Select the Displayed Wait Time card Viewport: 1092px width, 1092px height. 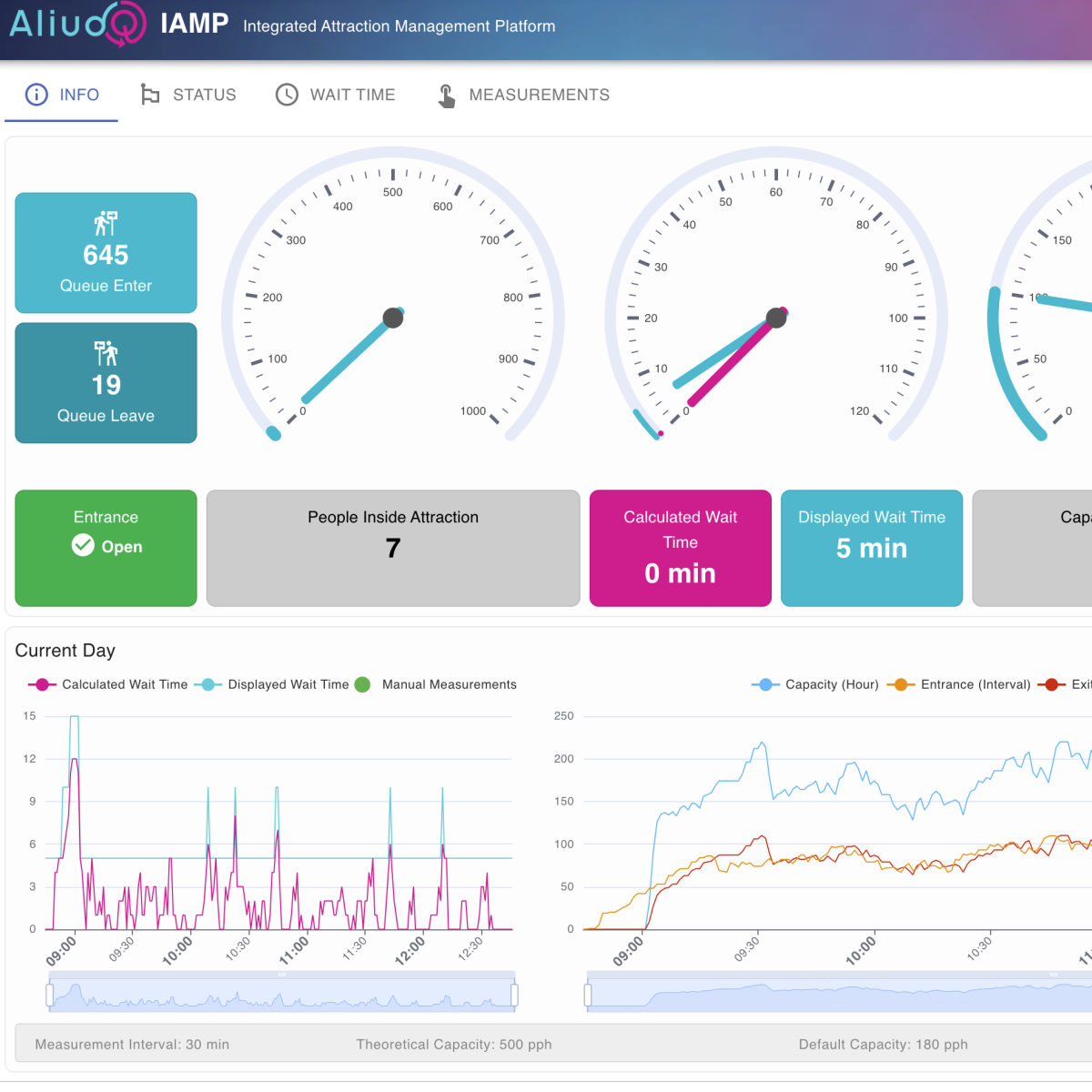coord(871,548)
